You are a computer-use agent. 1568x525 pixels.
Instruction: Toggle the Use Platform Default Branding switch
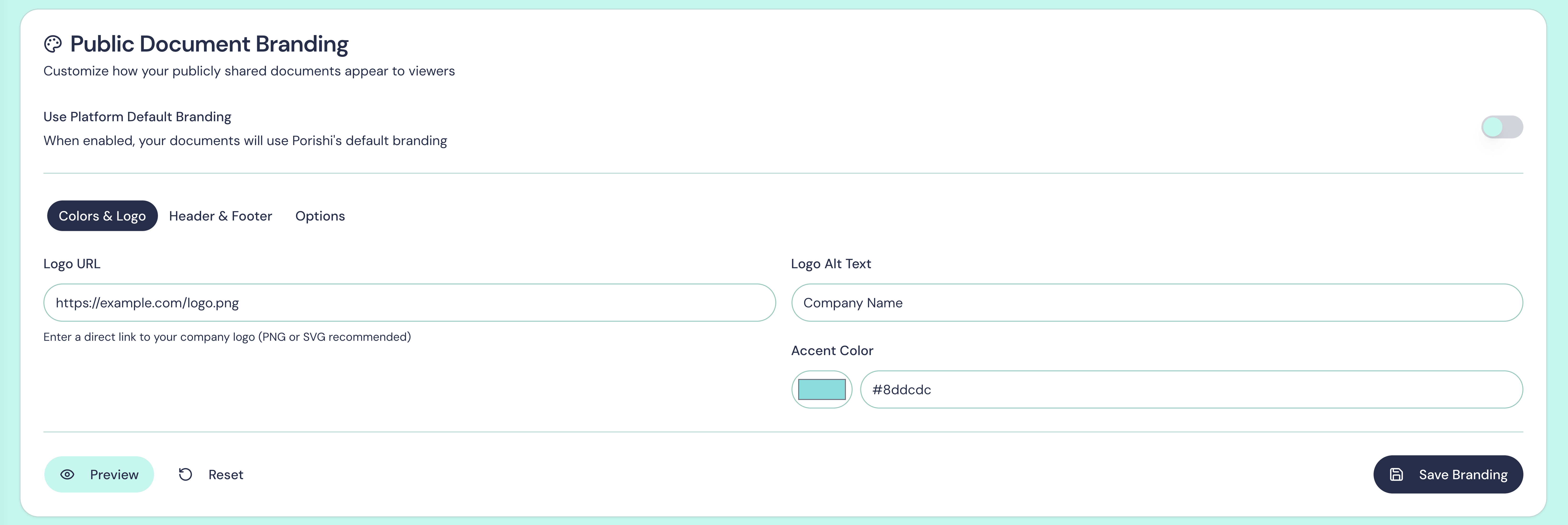(x=1502, y=127)
